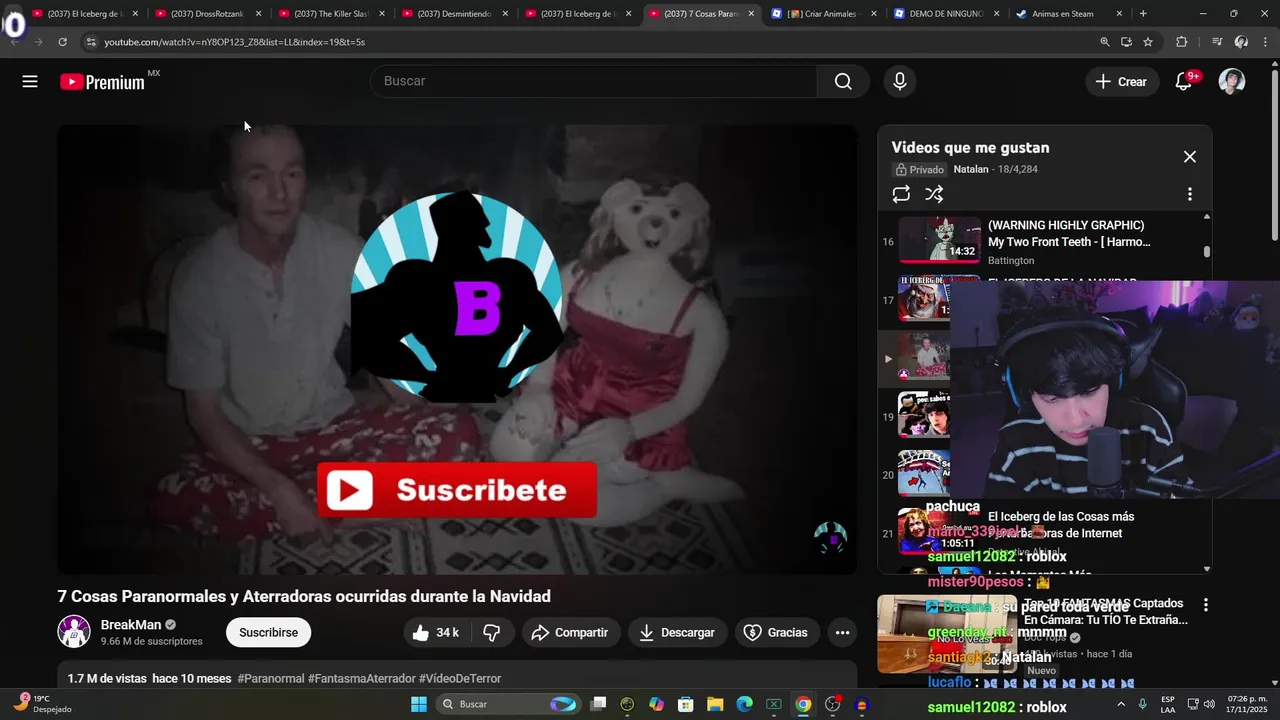
Task: Switch to DEMO DE NINGUNO tab
Action: point(945,14)
